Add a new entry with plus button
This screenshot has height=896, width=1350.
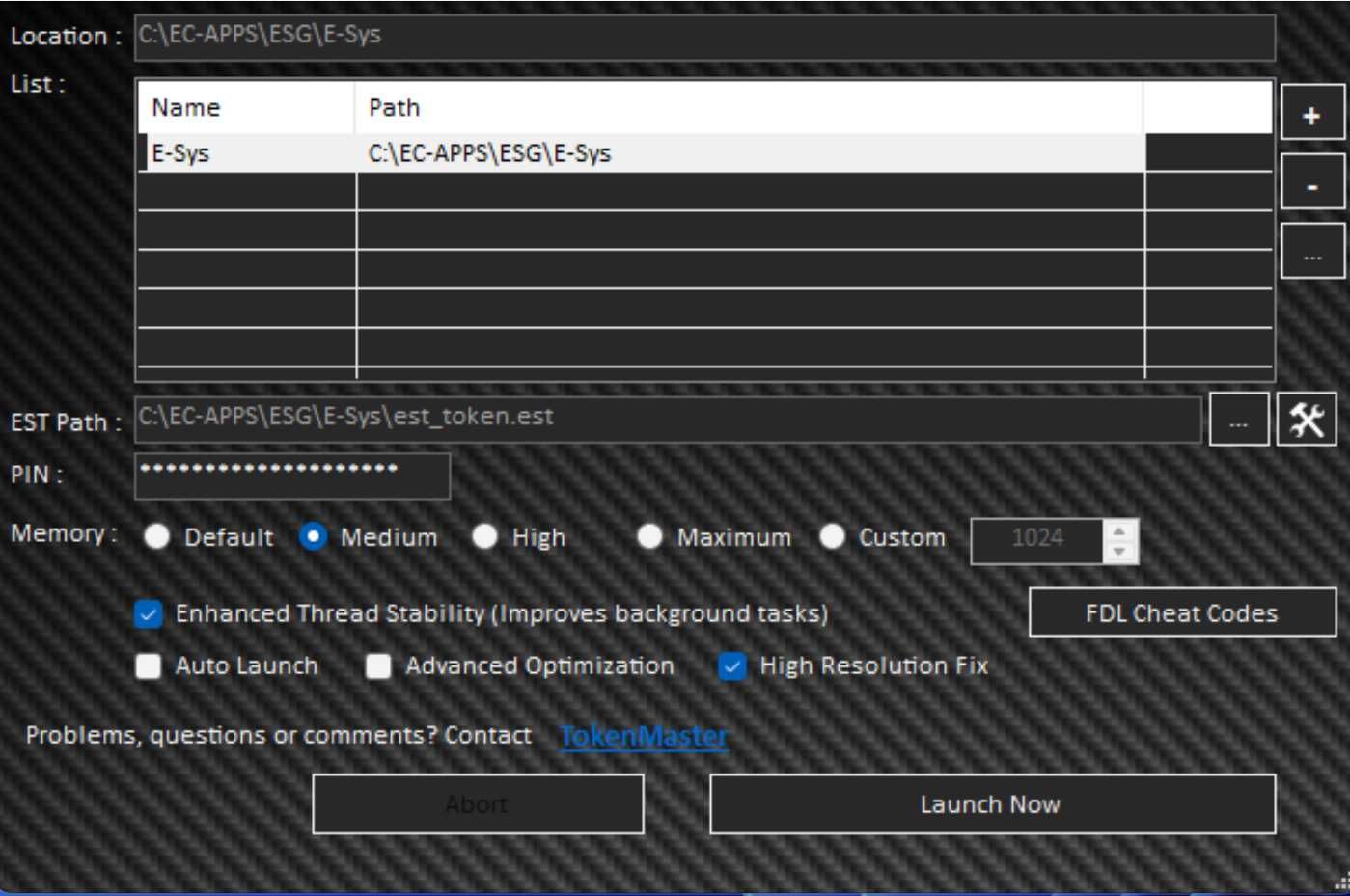pos(1311,116)
